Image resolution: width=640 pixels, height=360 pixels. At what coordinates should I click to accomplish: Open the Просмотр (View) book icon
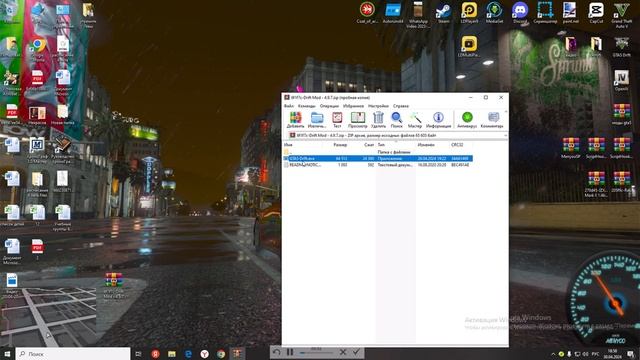(358, 120)
